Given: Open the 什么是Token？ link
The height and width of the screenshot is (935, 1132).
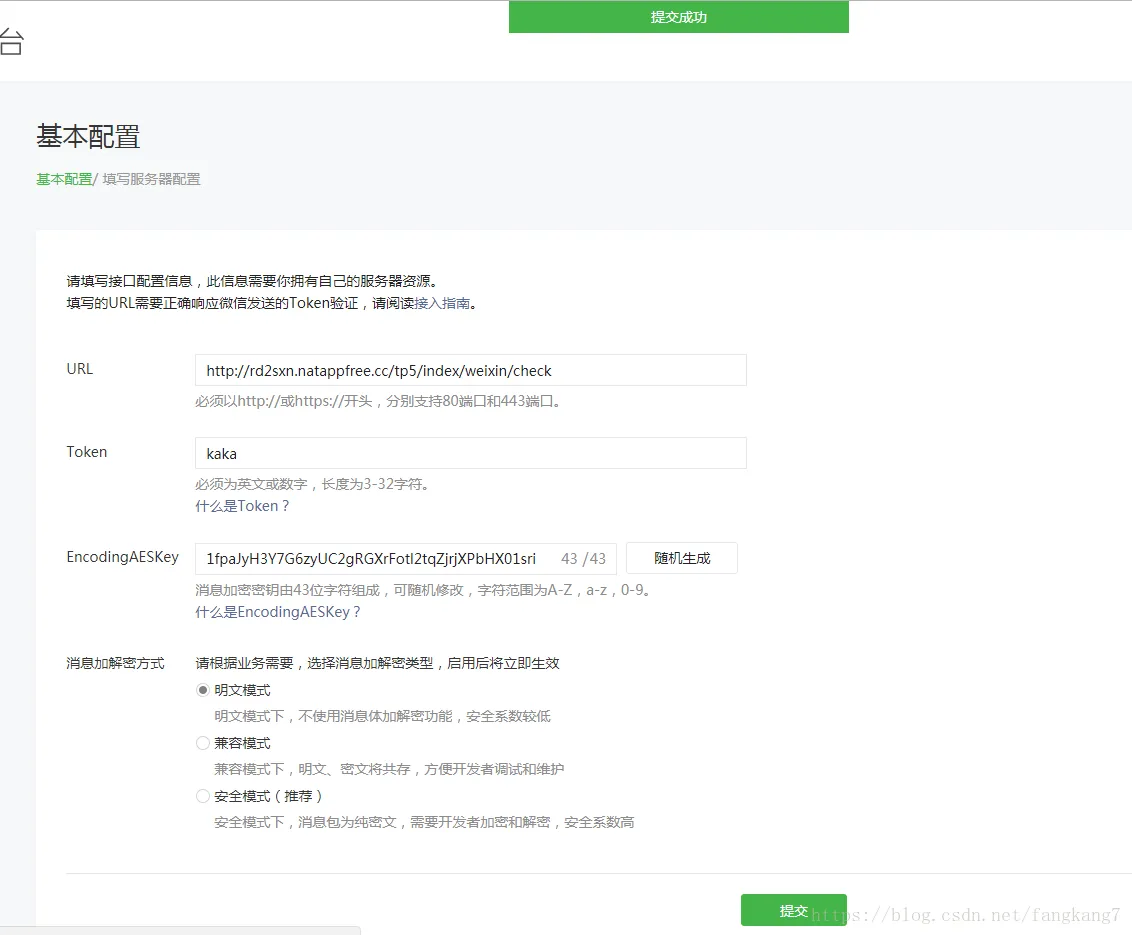Looking at the screenshot, I should click(243, 506).
